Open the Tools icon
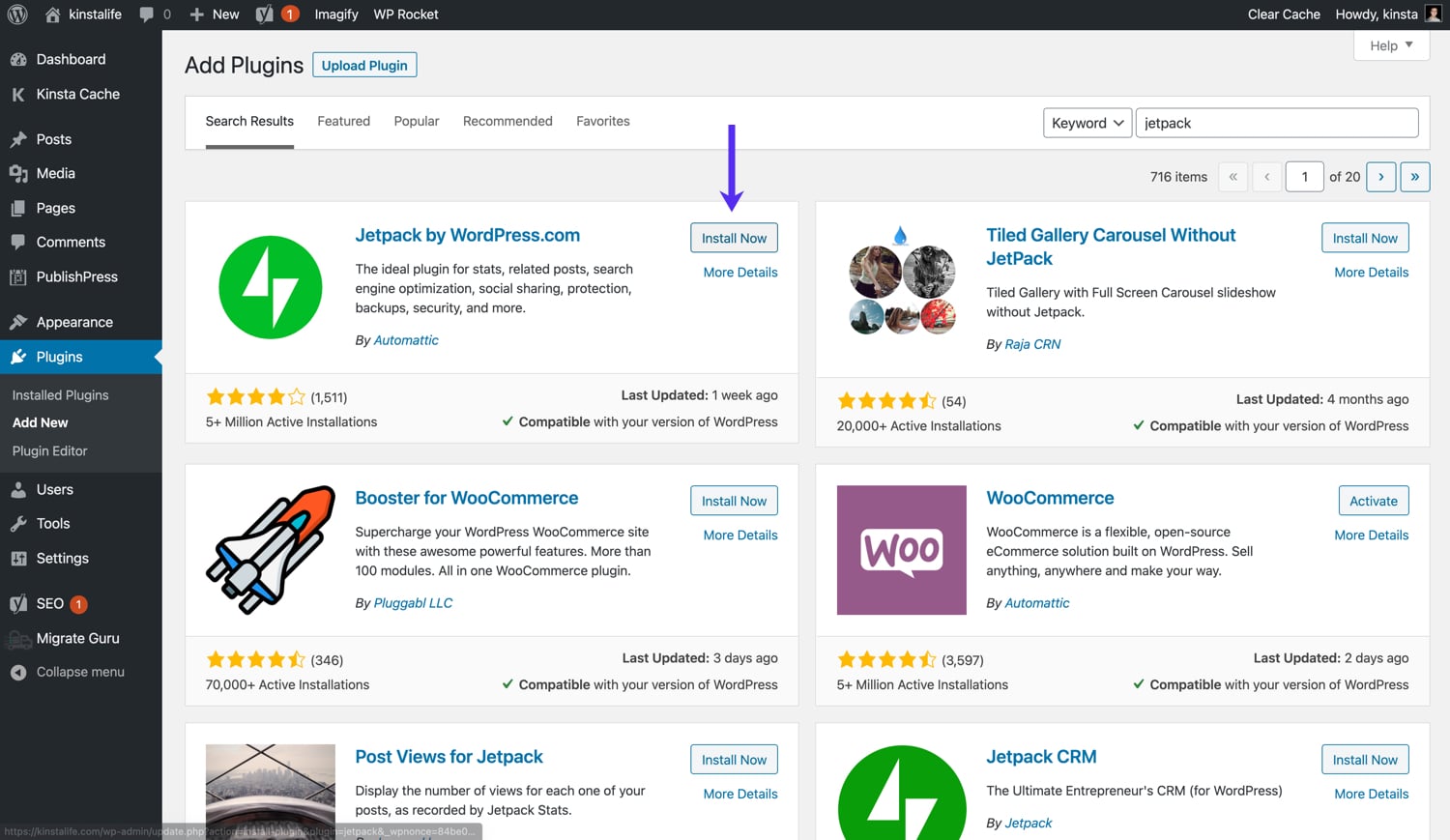 (19, 523)
